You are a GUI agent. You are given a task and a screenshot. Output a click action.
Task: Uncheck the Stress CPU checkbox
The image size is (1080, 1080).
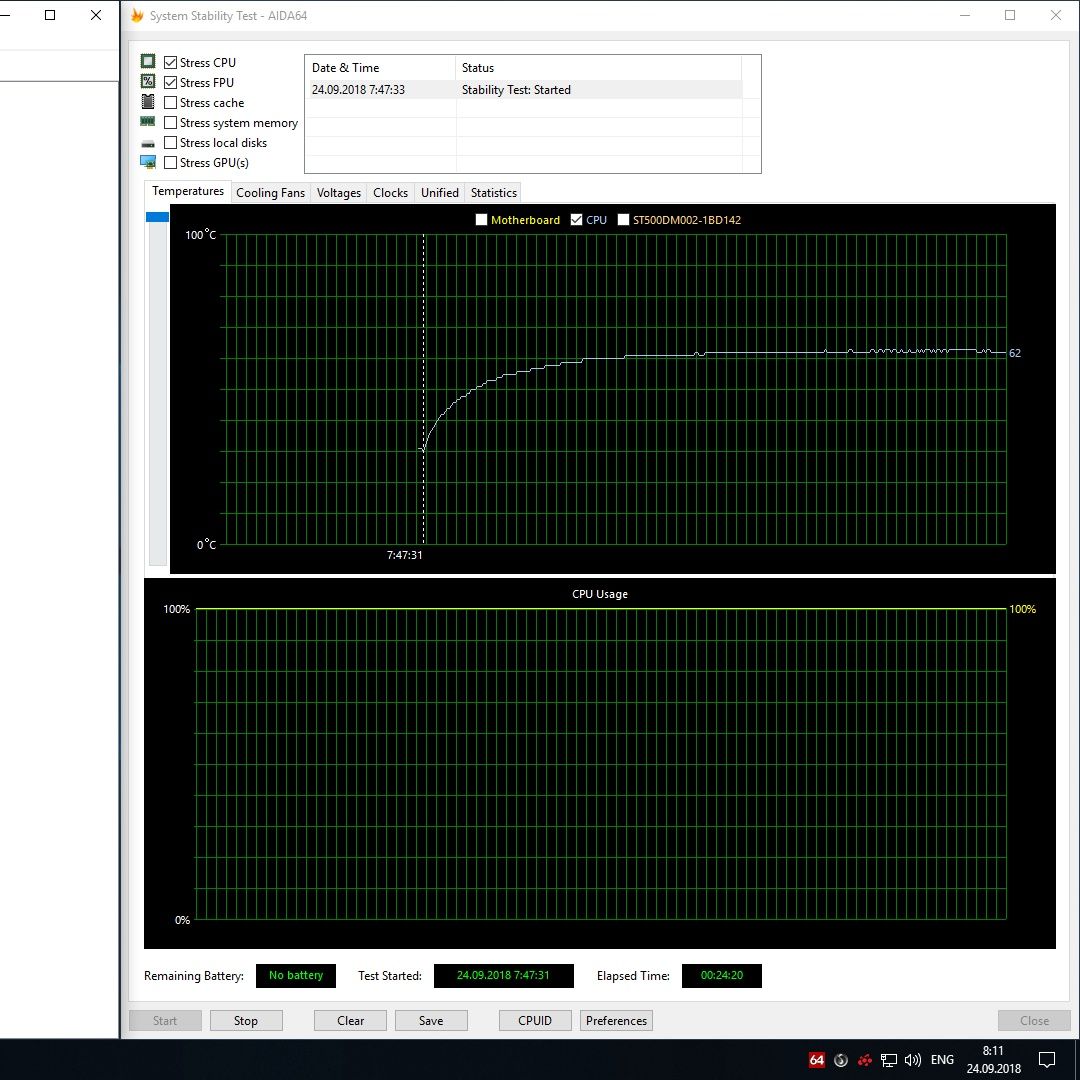pos(171,63)
